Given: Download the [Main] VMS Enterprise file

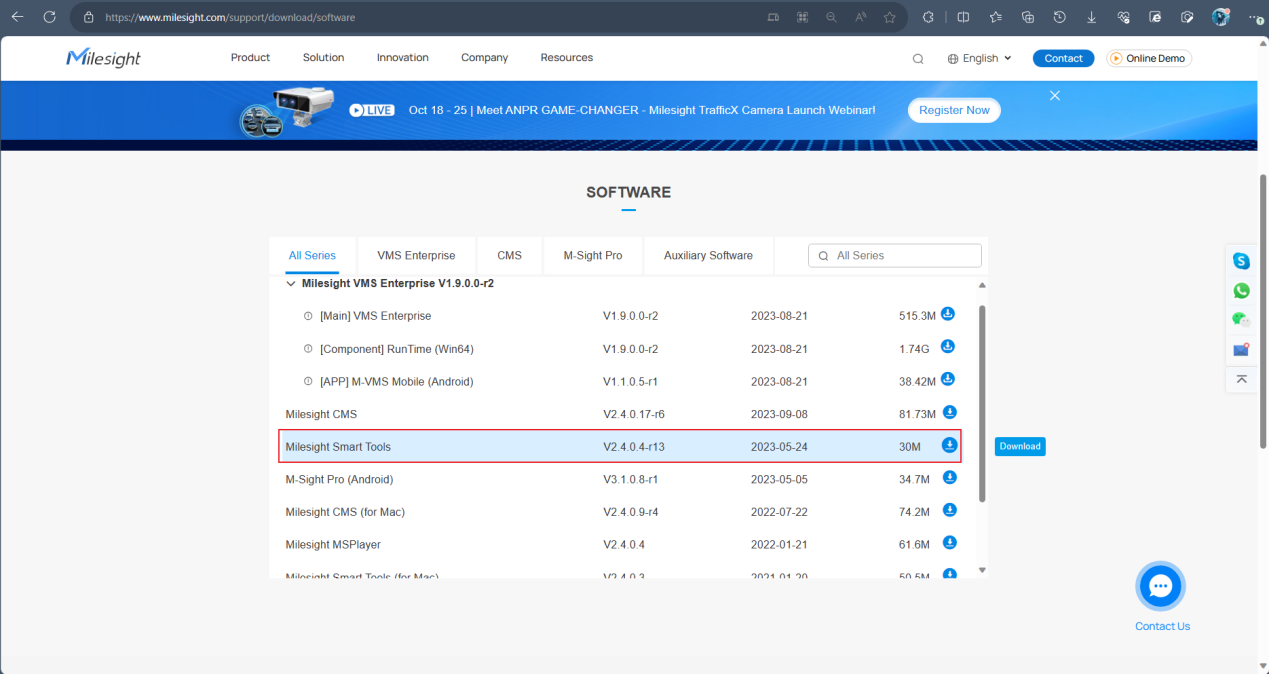Looking at the screenshot, I should coord(948,314).
